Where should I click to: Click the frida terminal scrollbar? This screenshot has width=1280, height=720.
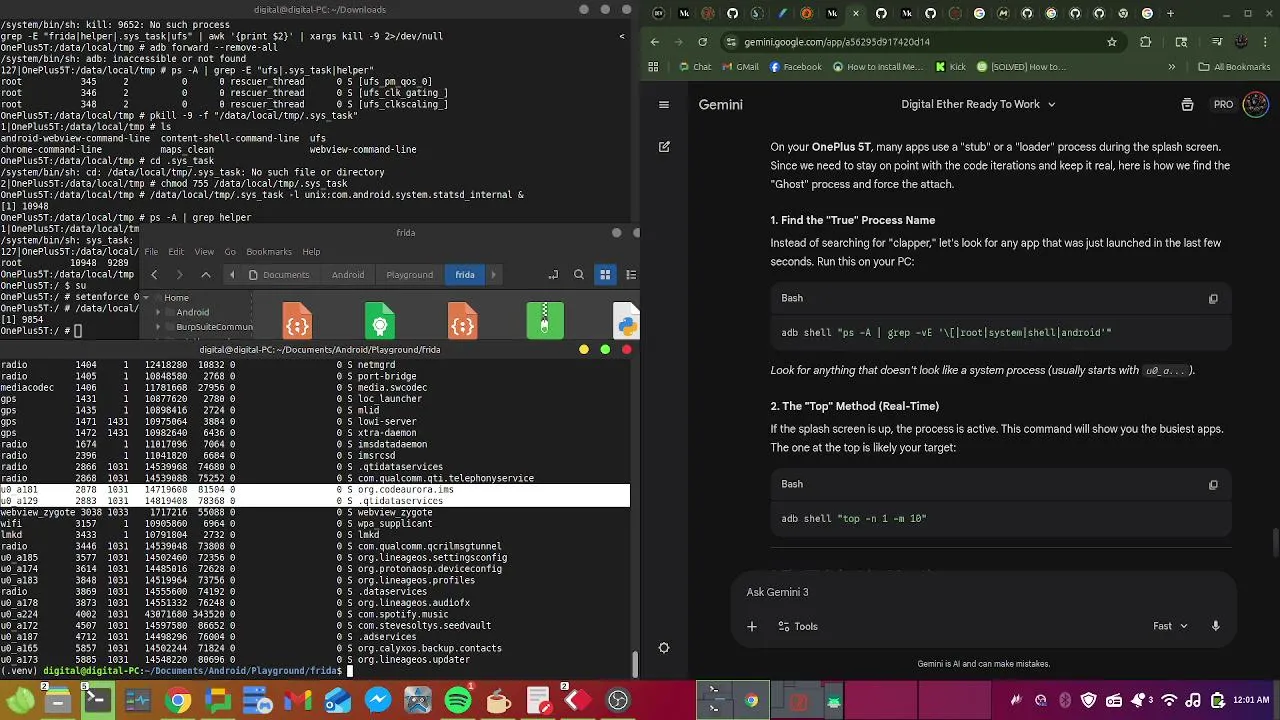coord(634,665)
